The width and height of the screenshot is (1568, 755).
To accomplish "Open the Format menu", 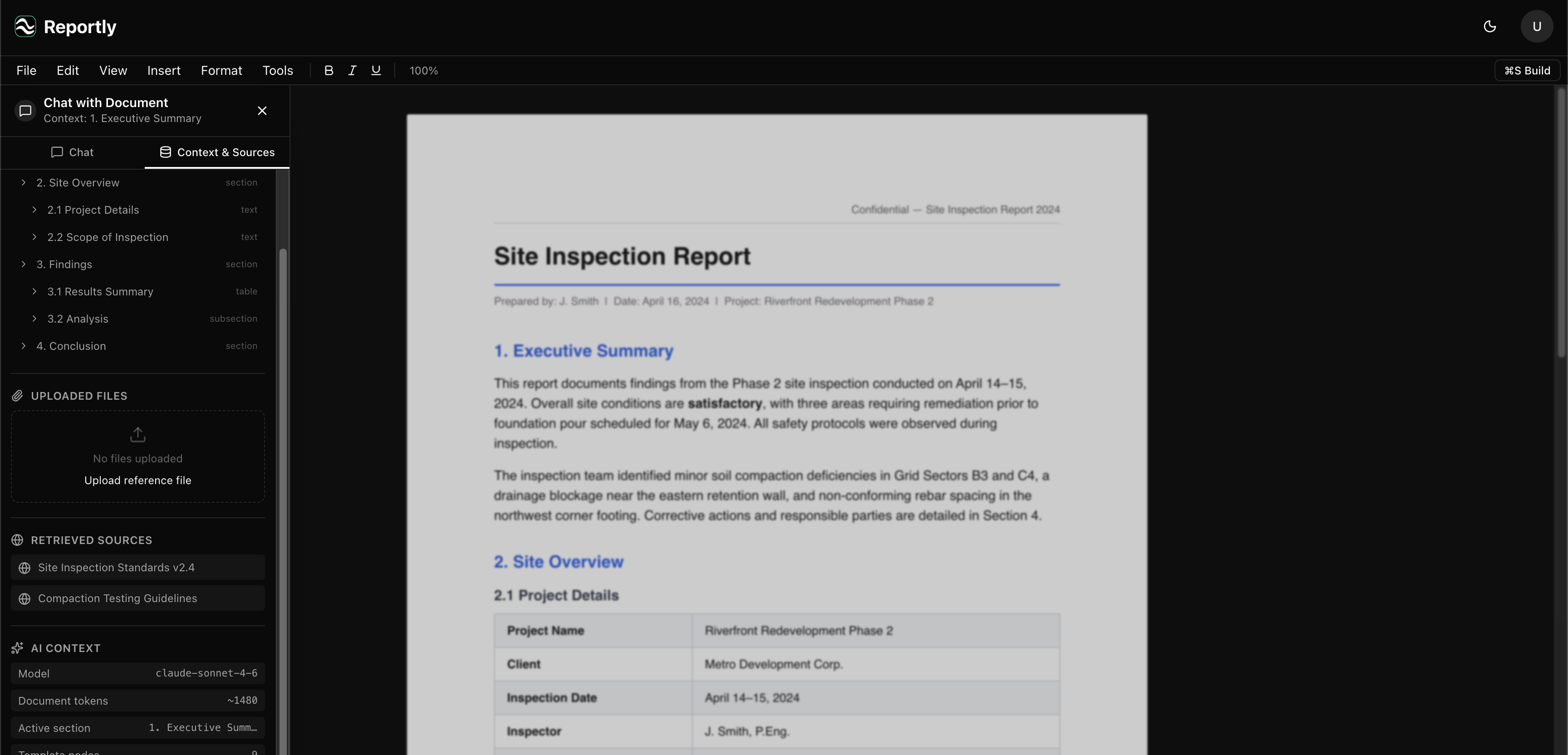I will (x=221, y=70).
